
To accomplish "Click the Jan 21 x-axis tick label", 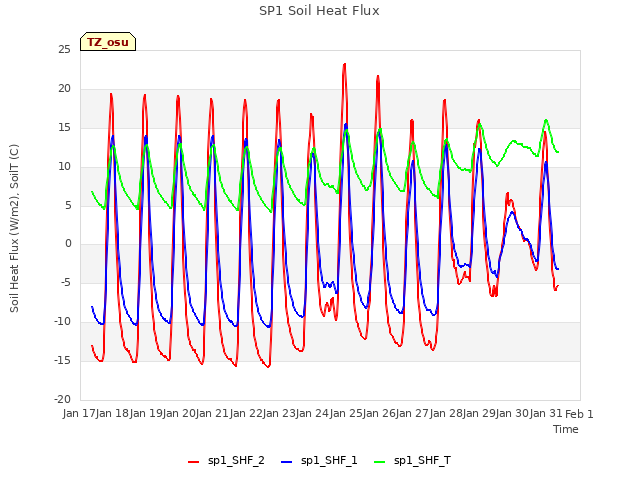I will [x=212, y=414].
